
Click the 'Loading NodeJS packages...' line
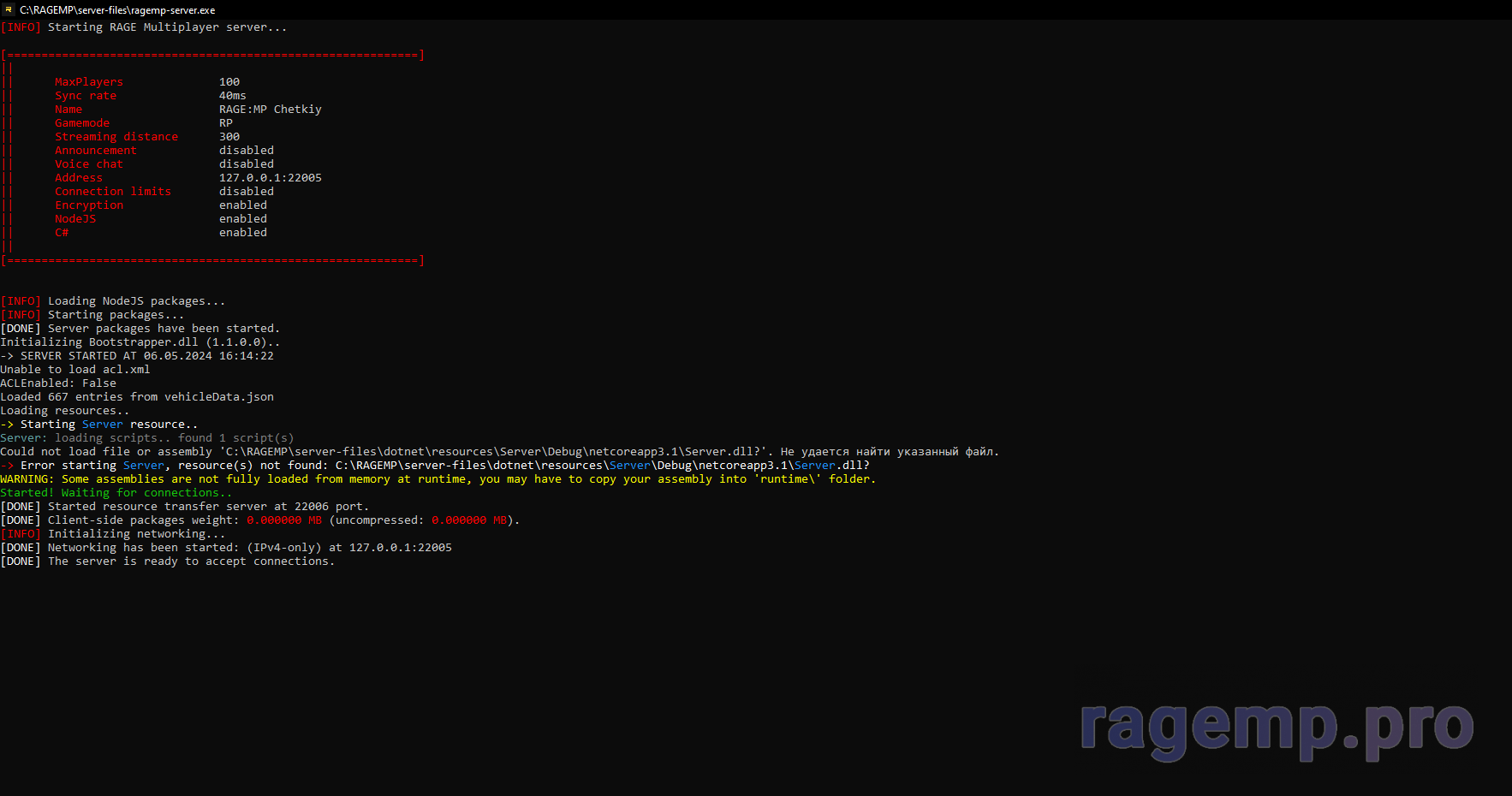pyautogui.click(x=113, y=301)
